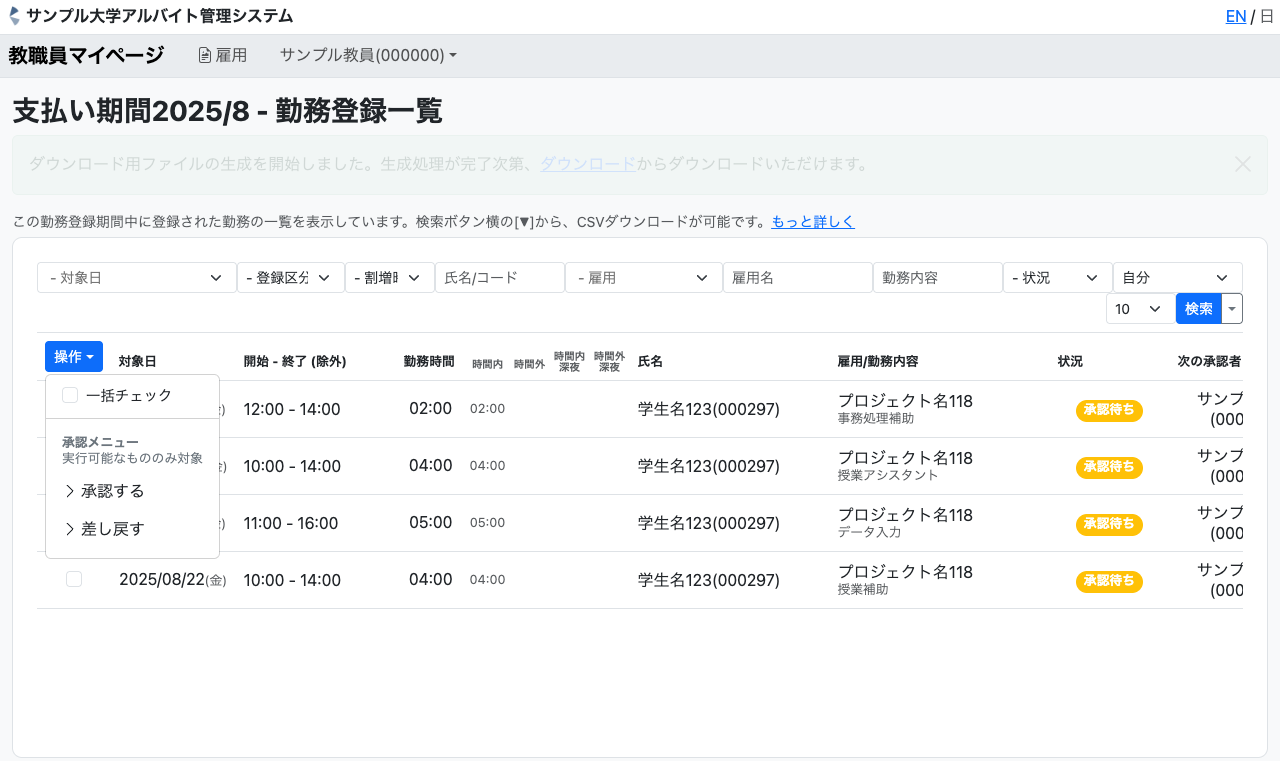The image size is (1280, 761).
Task: Click the 承認待ち badge of 授業アシスタント row
Action: 1109,467
